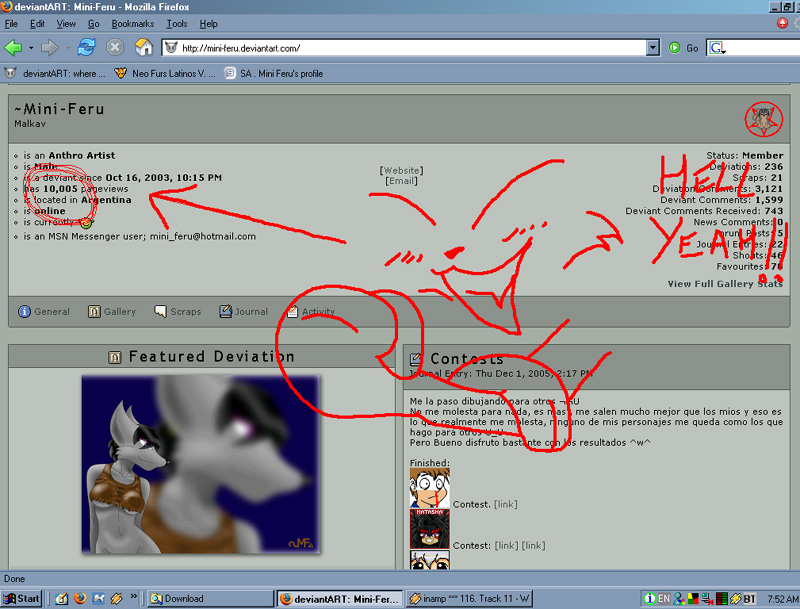Open the featured deviation artwork thumbnail

(x=201, y=465)
